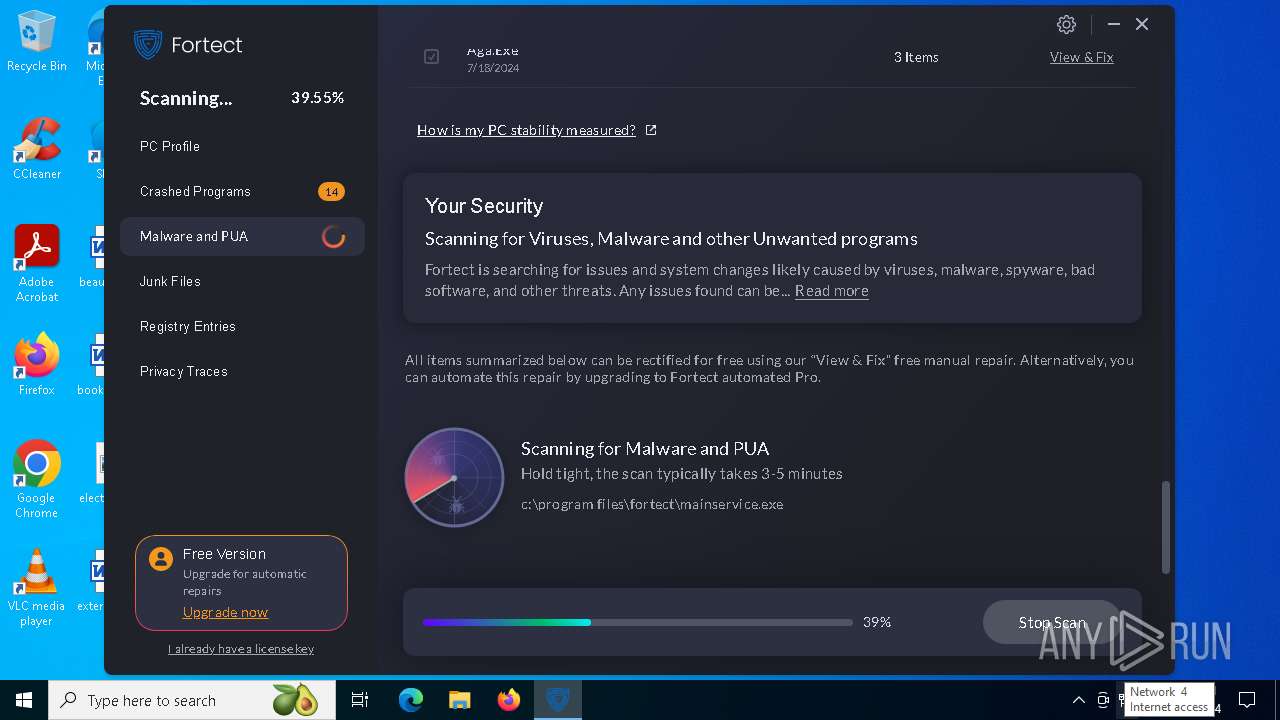Open Recycle Bin on desktop
Screen dimensions: 1280x720
37,42
